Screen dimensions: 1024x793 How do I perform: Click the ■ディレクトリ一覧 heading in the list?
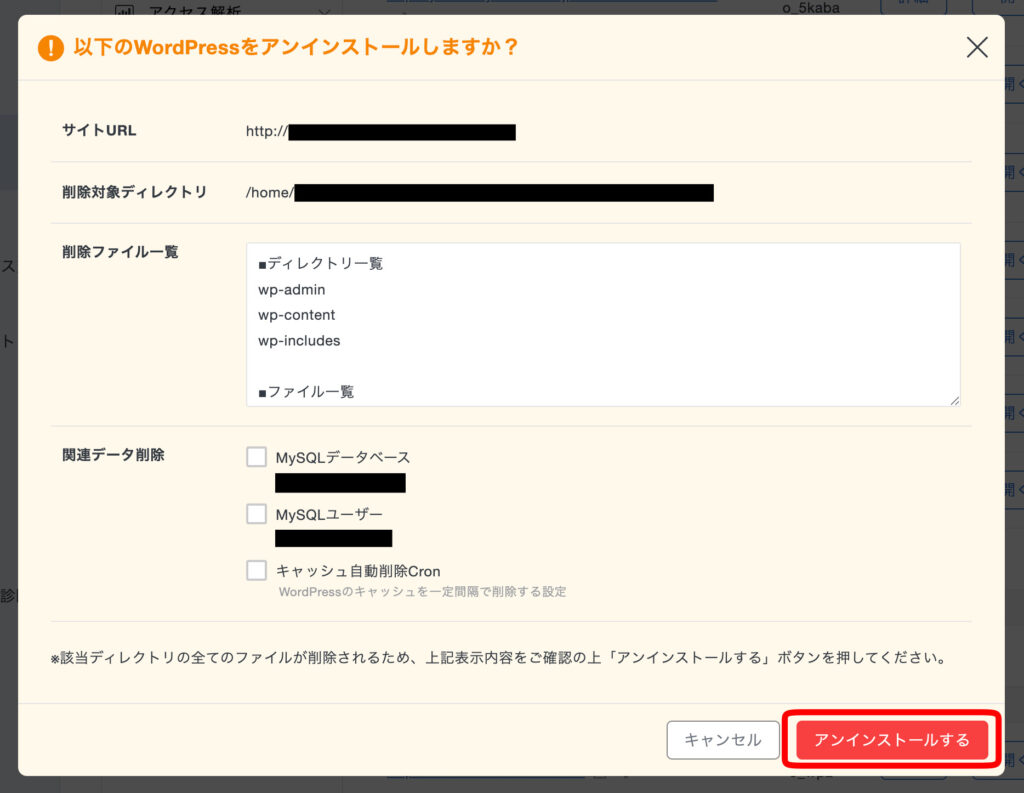click(320, 264)
